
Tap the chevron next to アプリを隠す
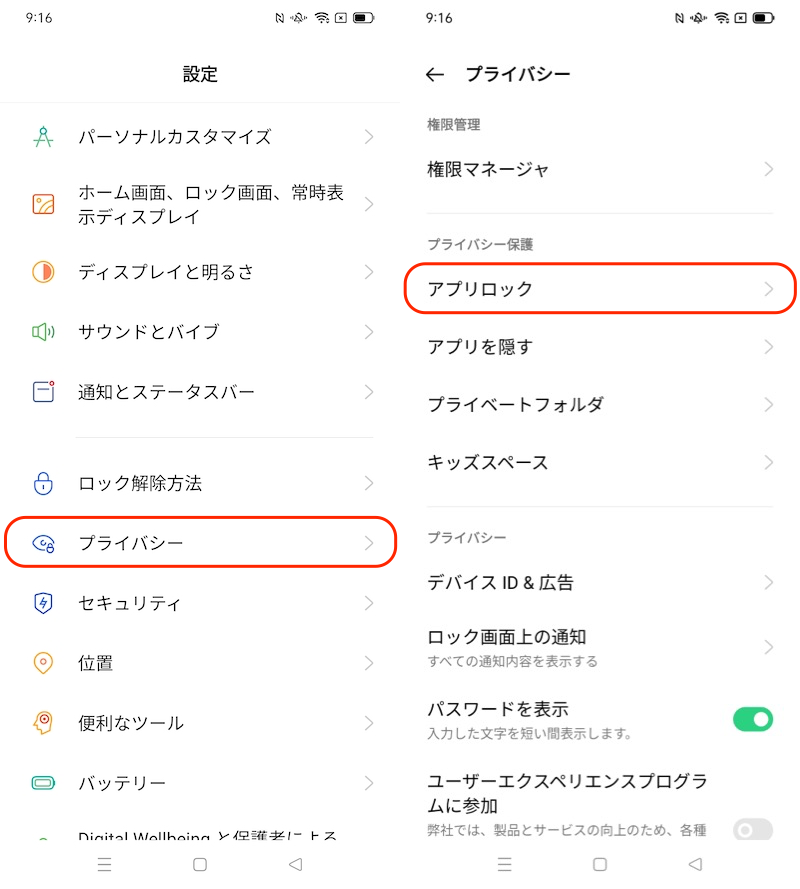pyautogui.click(x=768, y=347)
